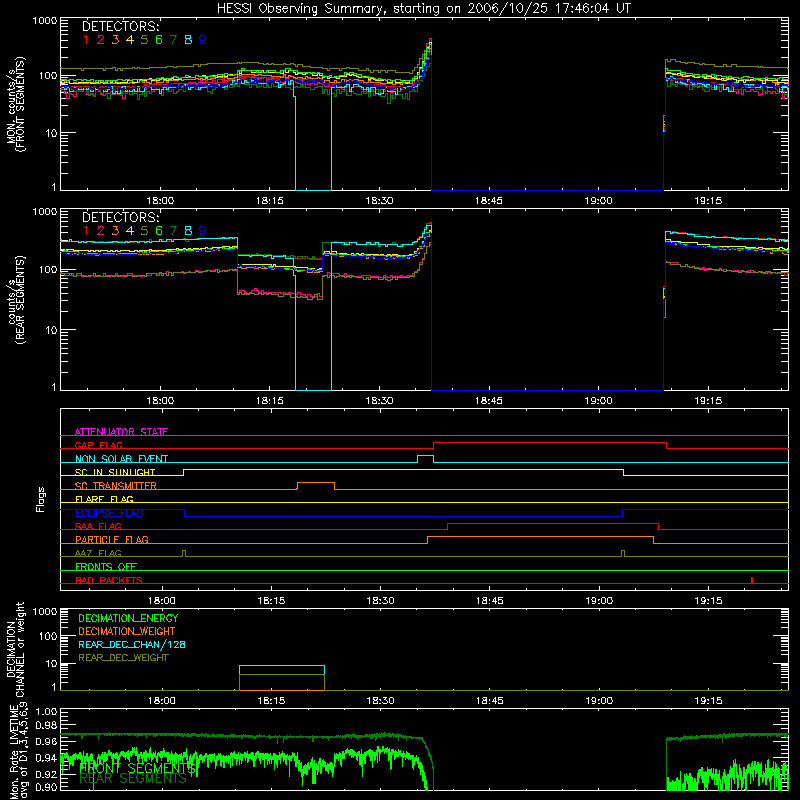800x800 pixels.
Task: Select red detector 1 in rear segments legend
Action: tap(86, 231)
